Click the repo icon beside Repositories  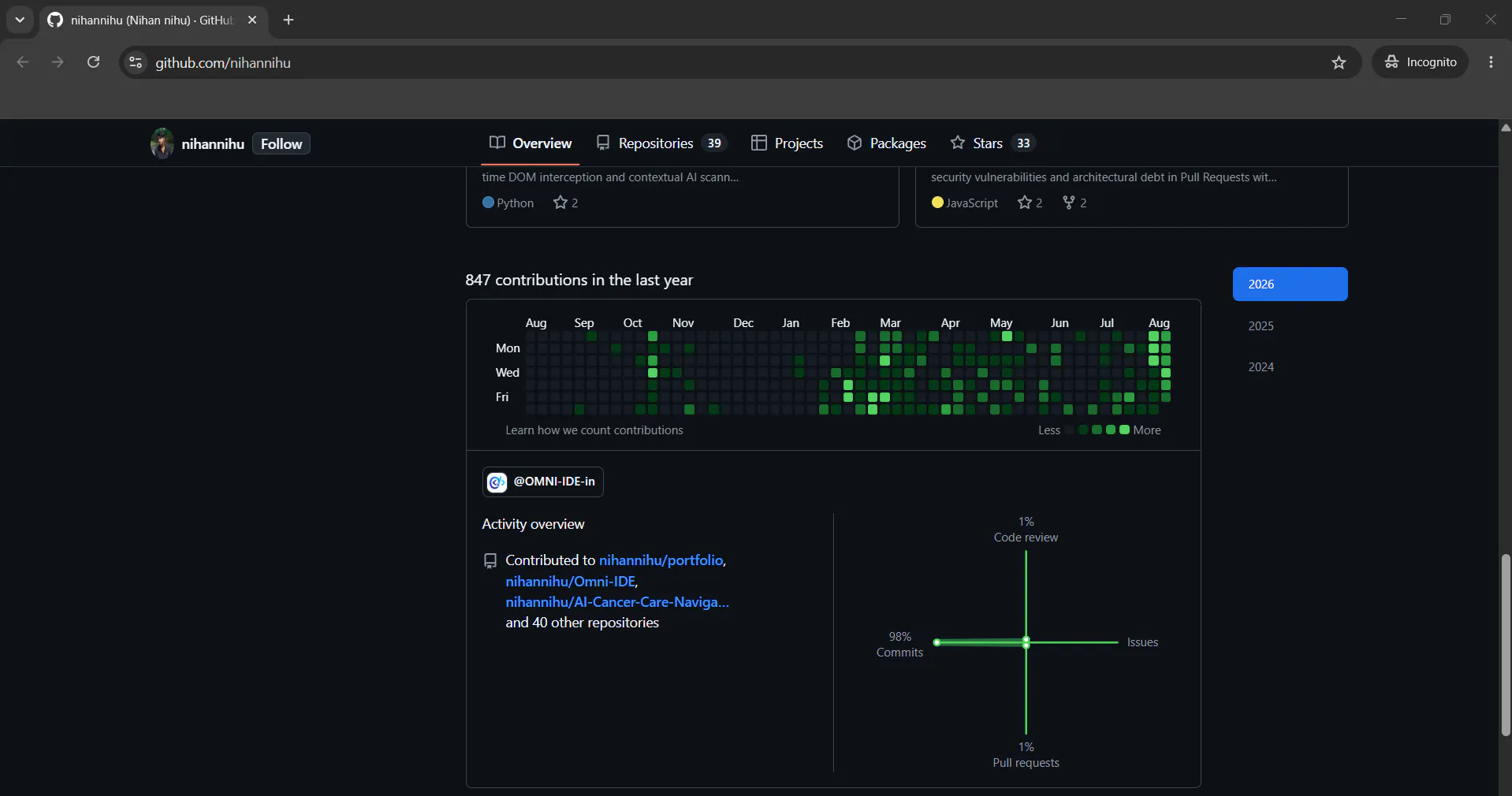pyautogui.click(x=603, y=143)
